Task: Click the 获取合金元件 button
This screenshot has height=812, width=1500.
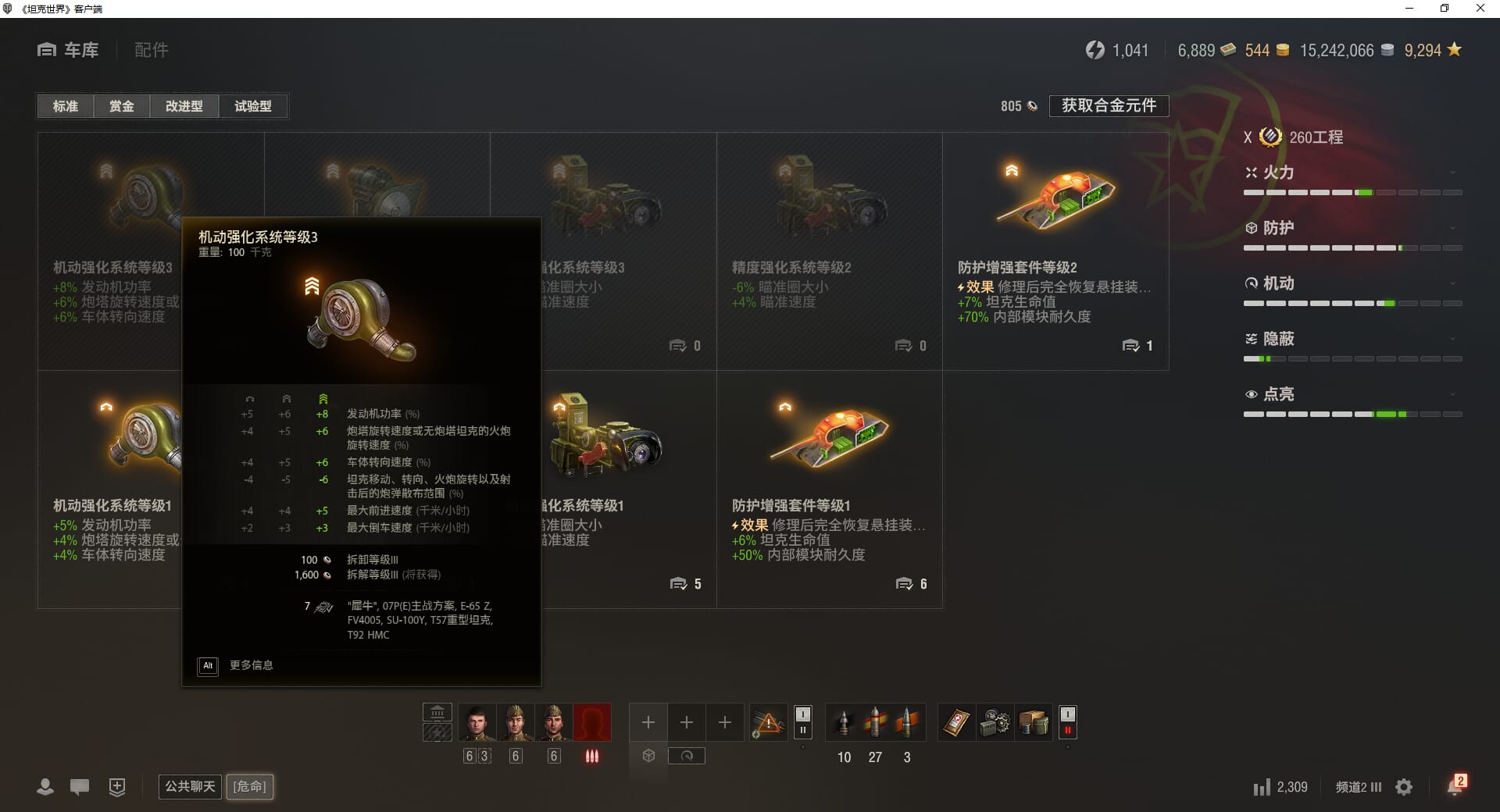Action: pyautogui.click(x=1109, y=105)
